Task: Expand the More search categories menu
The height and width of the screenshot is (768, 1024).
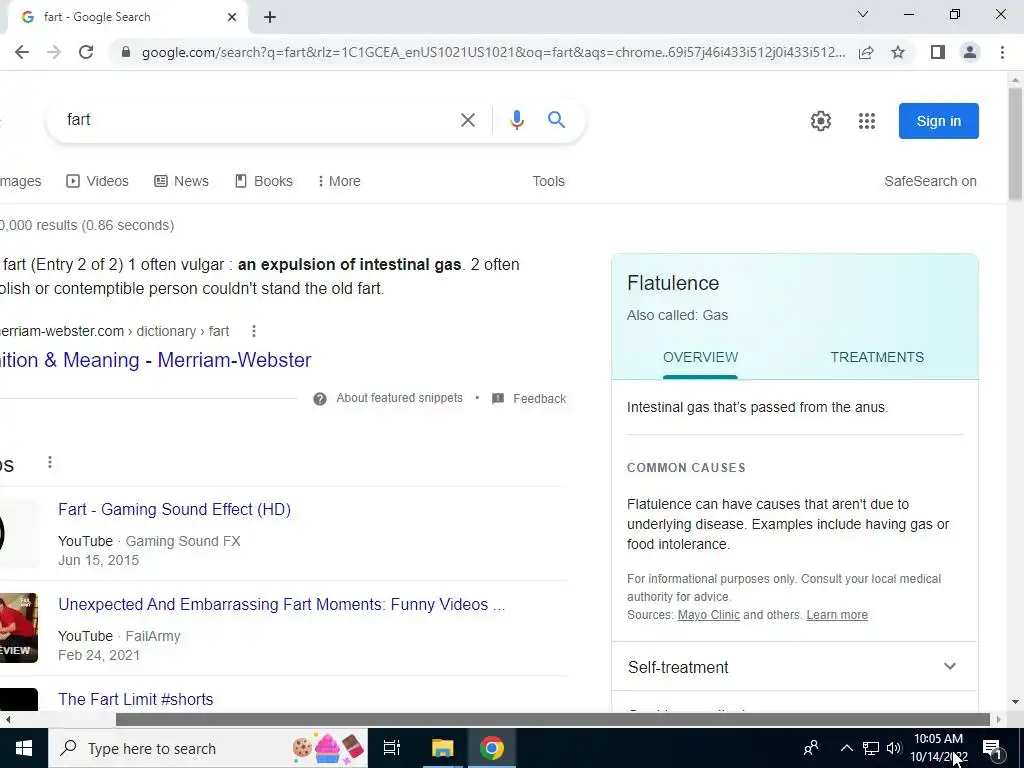Action: [339, 181]
